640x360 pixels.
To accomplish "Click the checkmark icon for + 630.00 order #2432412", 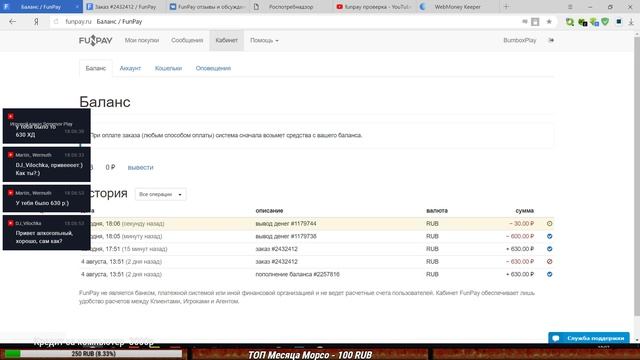I will click(549, 249).
